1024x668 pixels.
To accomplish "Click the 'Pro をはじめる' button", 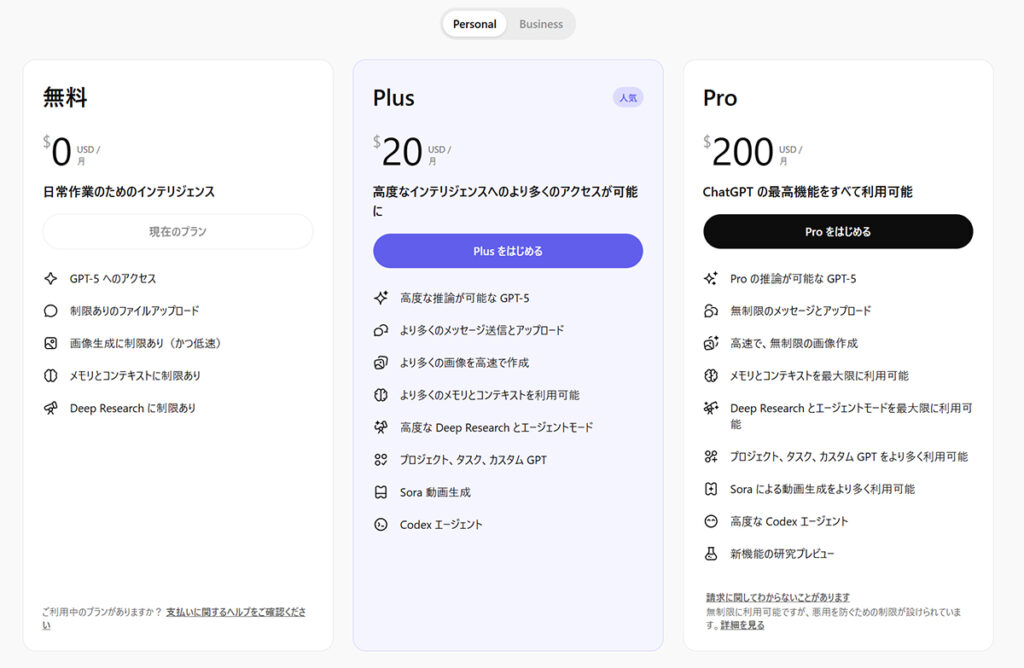I will click(x=838, y=231).
